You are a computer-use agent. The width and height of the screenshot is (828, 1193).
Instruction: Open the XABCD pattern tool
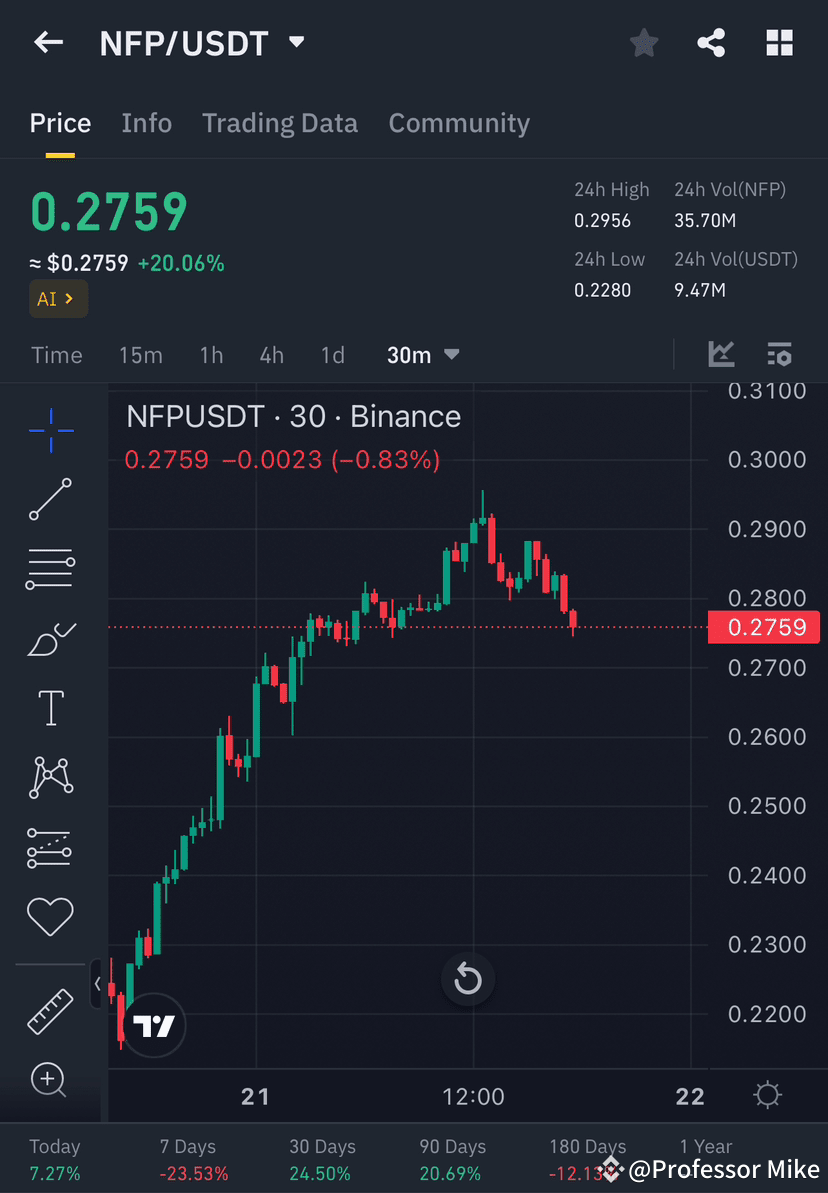click(50, 777)
